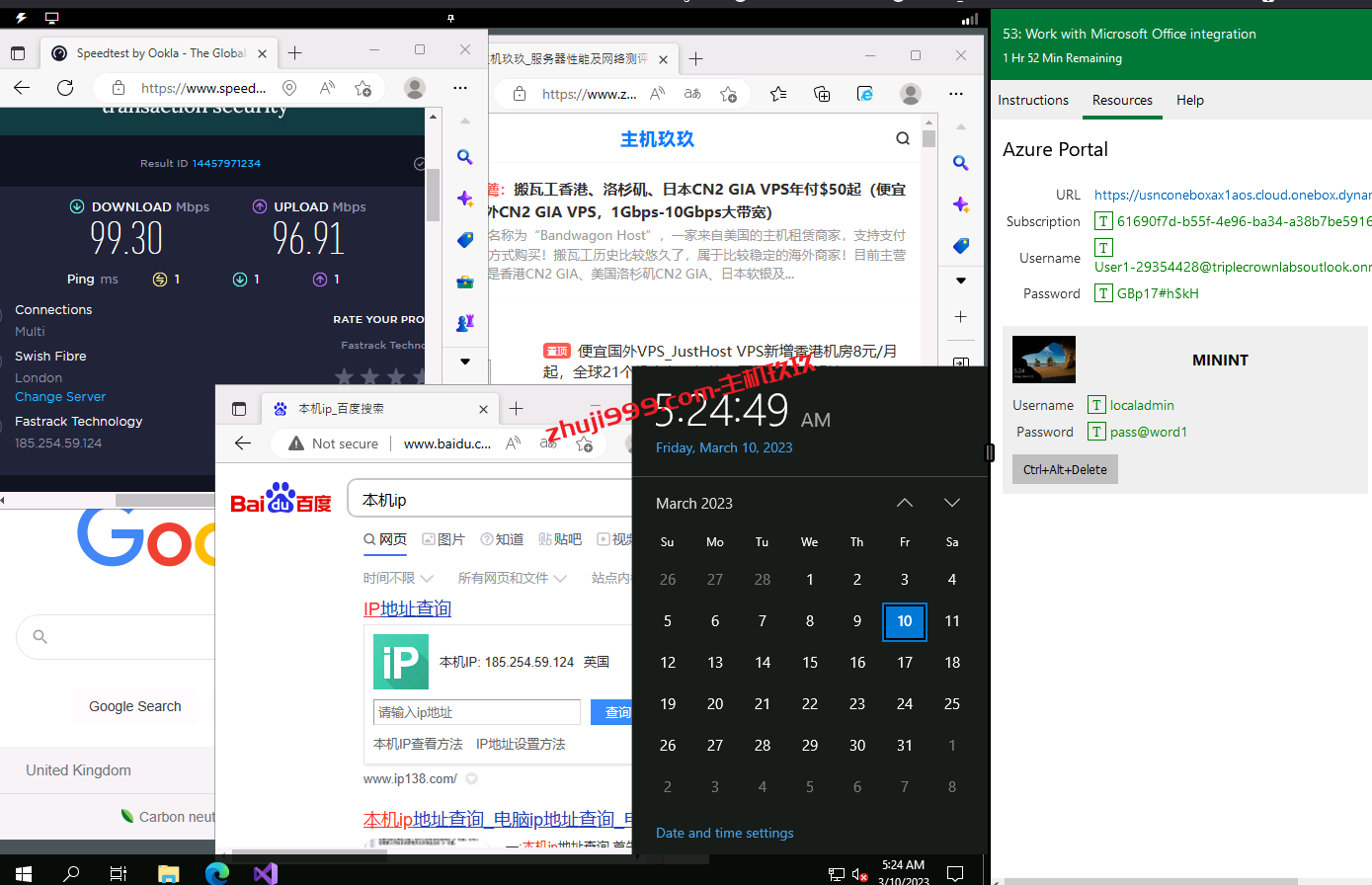Screen dimensions: 1372x885
Task: Click MININT VM thumbnail image
Action: tap(1044, 359)
